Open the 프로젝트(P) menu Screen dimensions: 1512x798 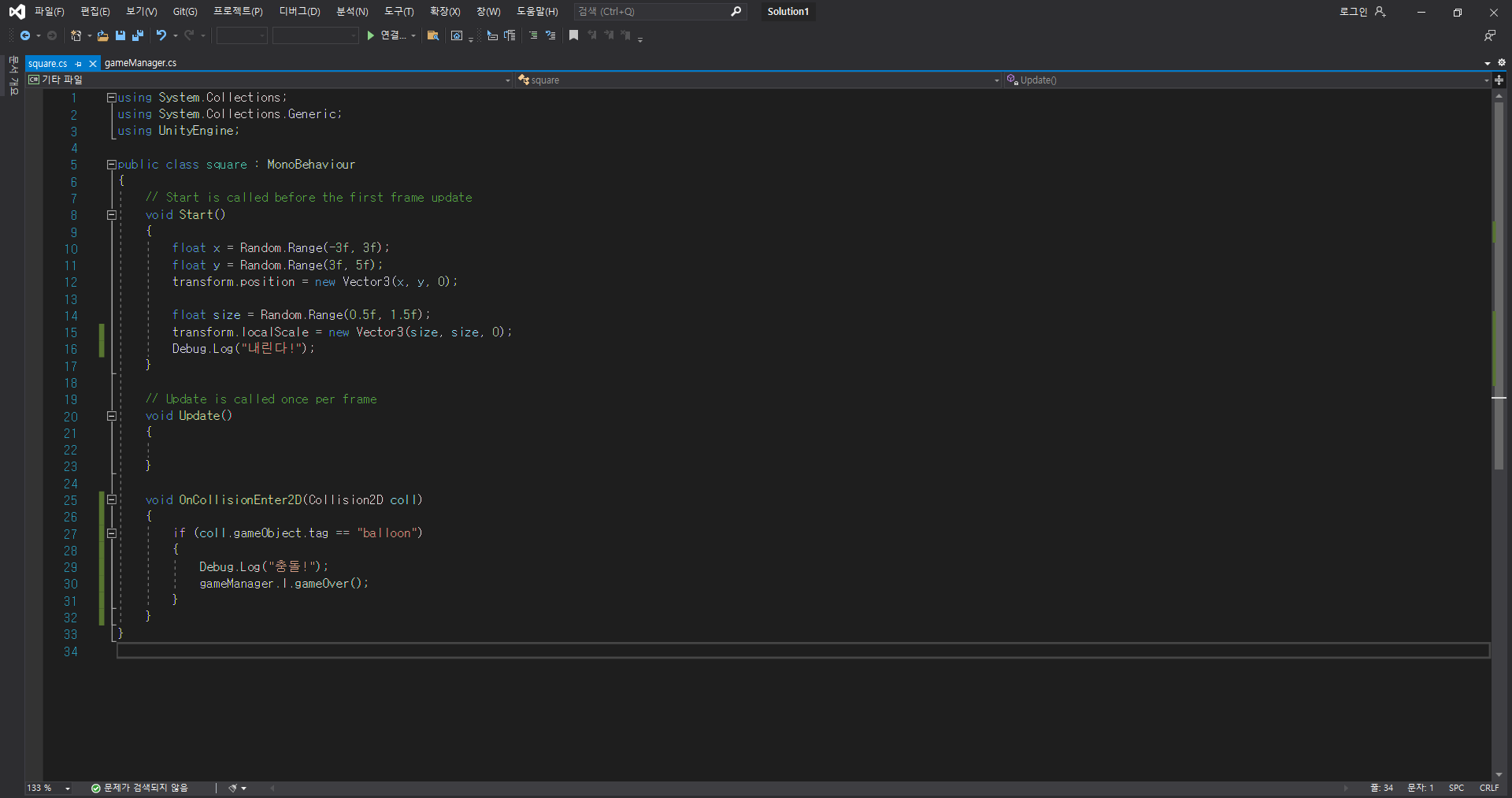pyautogui.click(x=238, y=11)
